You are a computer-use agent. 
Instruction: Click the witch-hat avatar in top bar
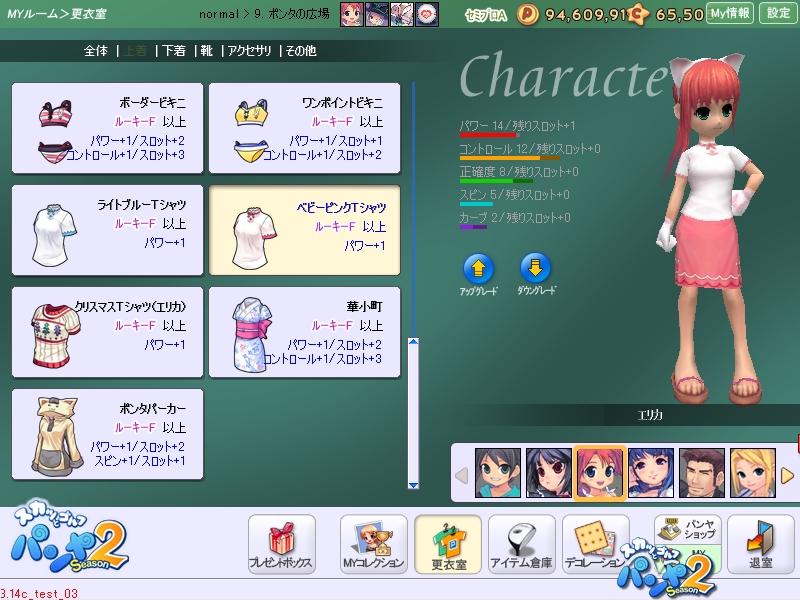click(x=377, y=14)
